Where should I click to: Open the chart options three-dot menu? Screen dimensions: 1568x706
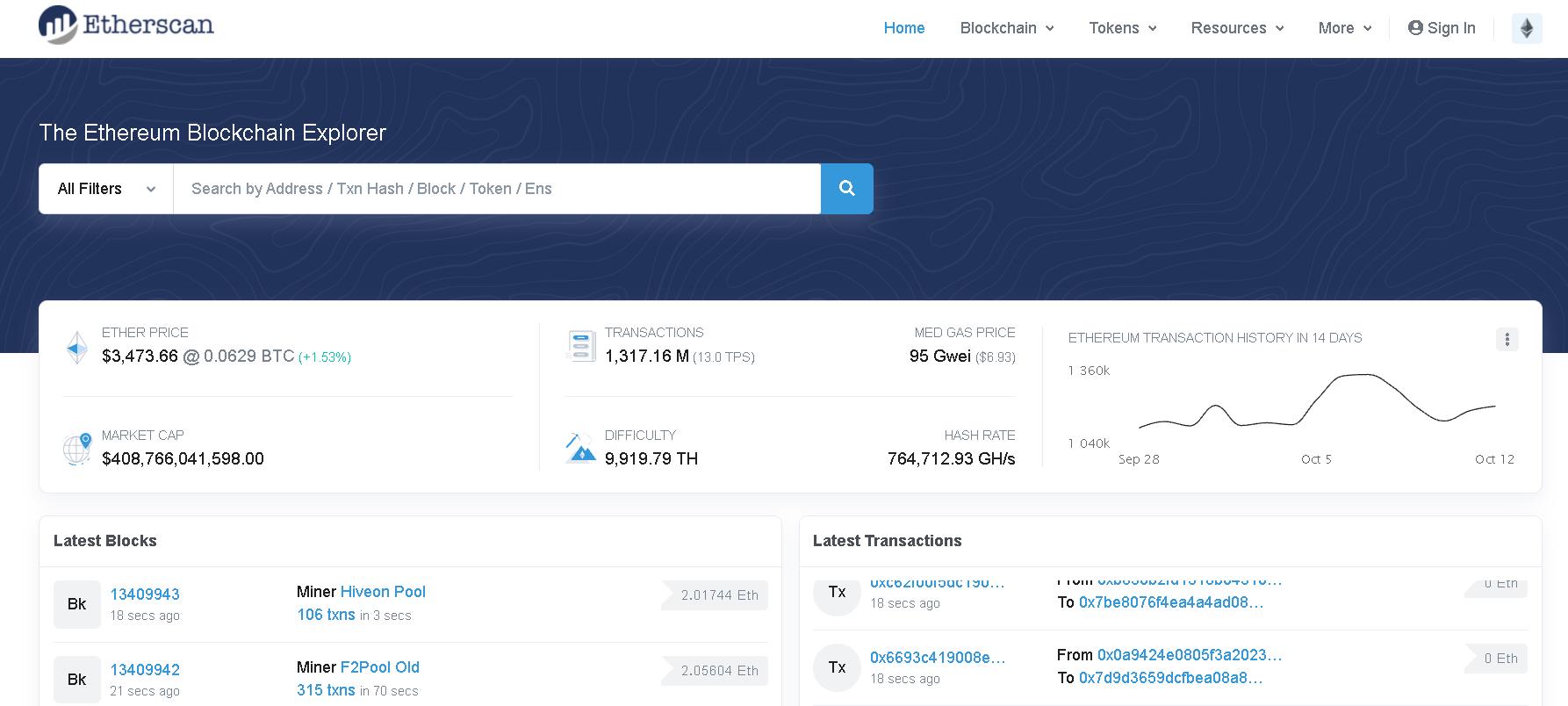(x=1507, y=339)
